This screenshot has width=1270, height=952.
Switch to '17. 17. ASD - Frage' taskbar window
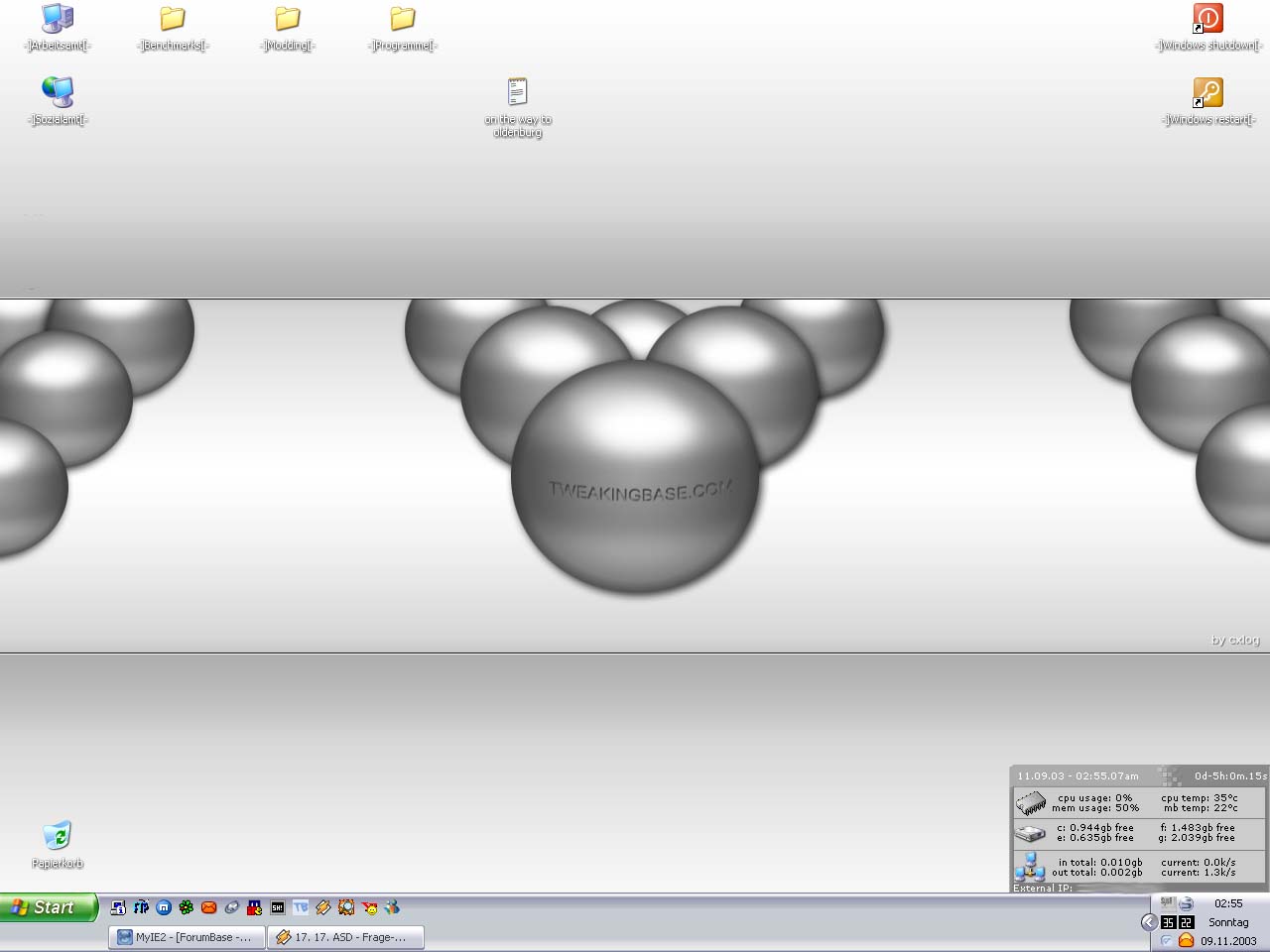coord(345,937)
